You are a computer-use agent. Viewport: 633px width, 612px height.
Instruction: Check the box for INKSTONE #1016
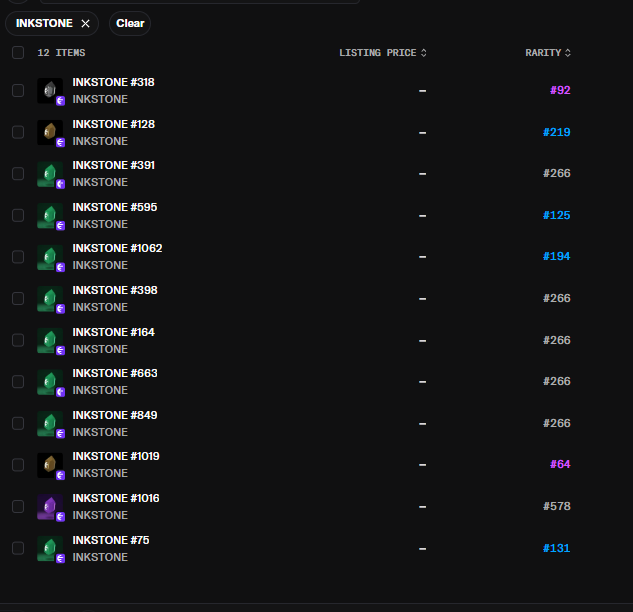pyautogui.click(x=18, y=507)
